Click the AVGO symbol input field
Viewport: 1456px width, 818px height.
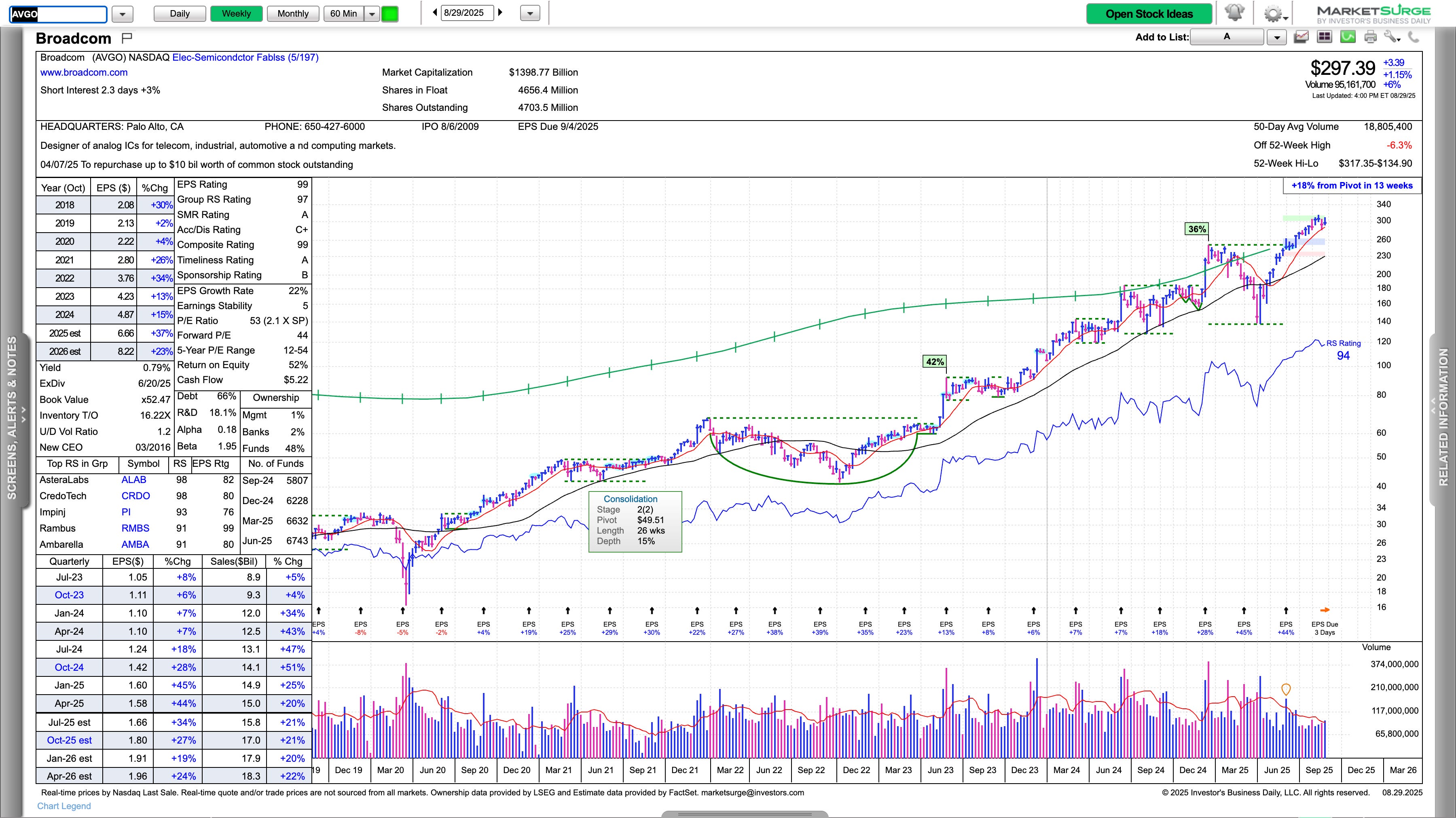(x=58, y=14)
